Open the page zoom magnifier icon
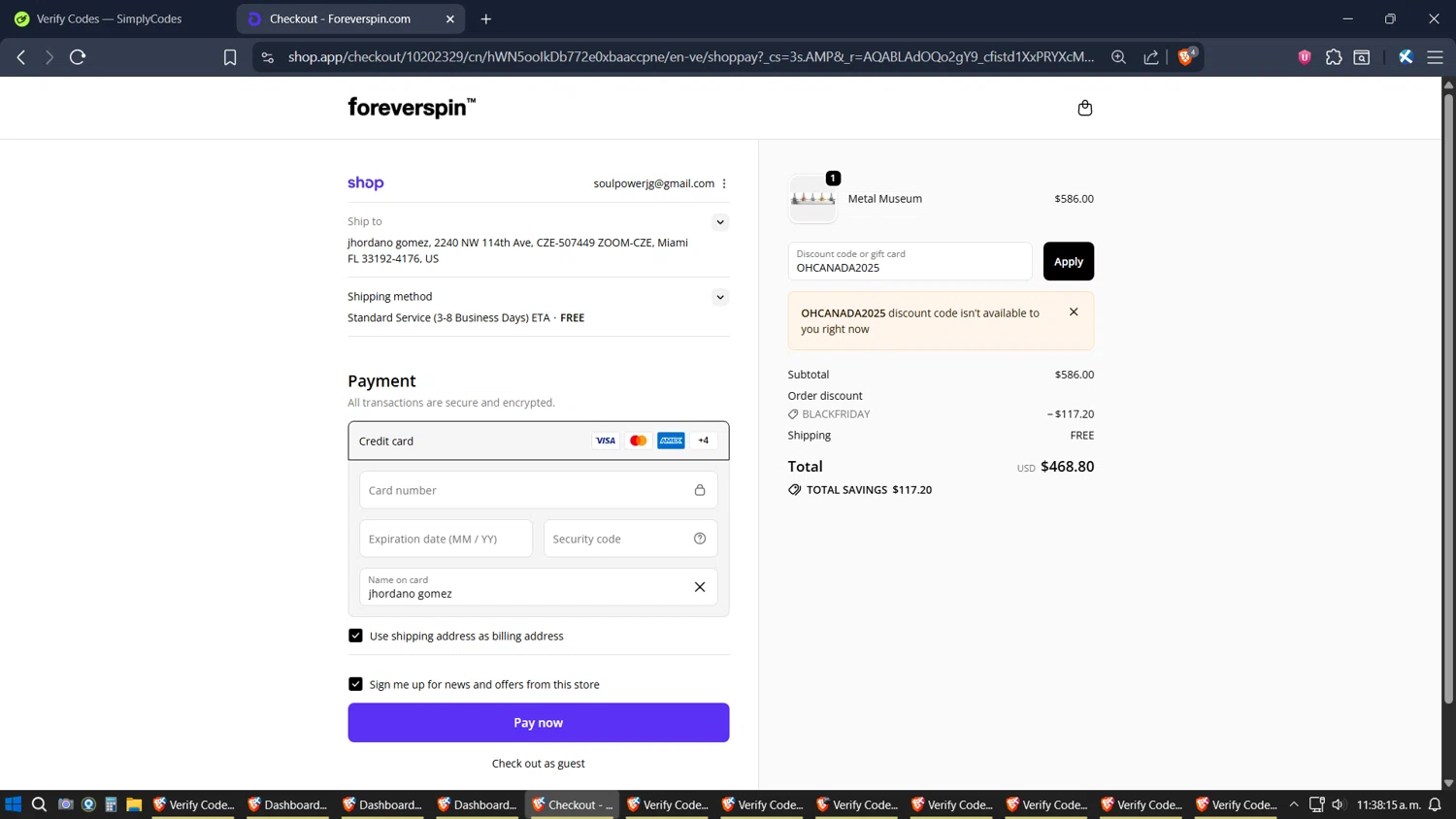The image size is (1456, 819). tap(1119, 57)
